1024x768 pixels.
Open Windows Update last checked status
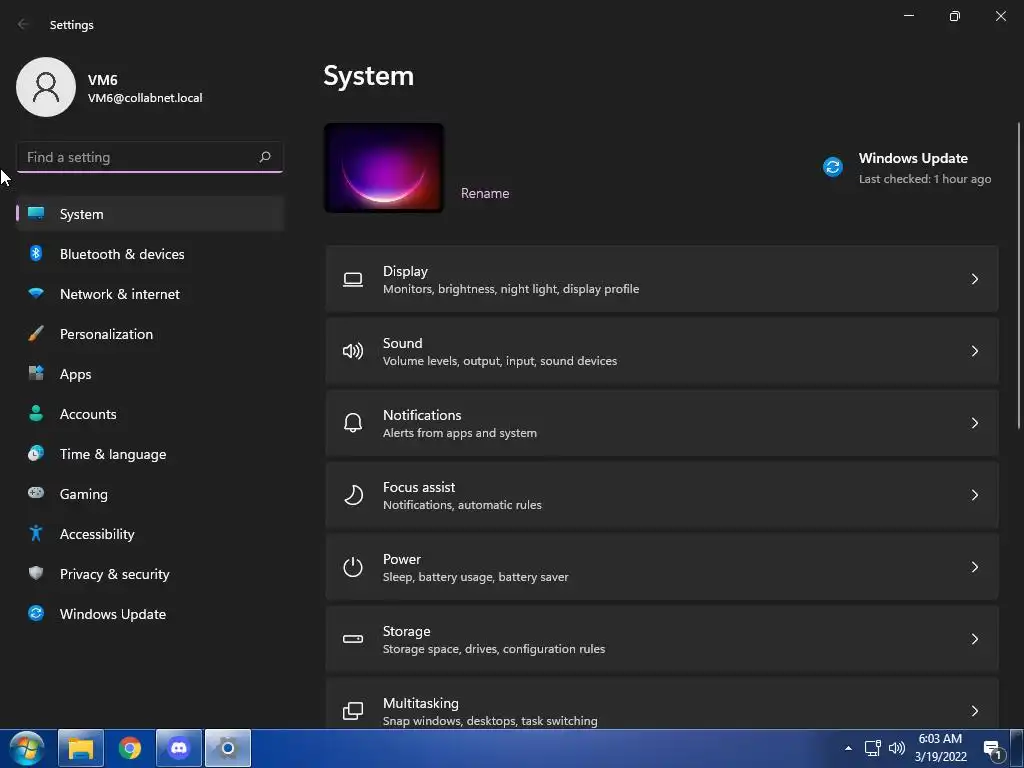[925, 179]
